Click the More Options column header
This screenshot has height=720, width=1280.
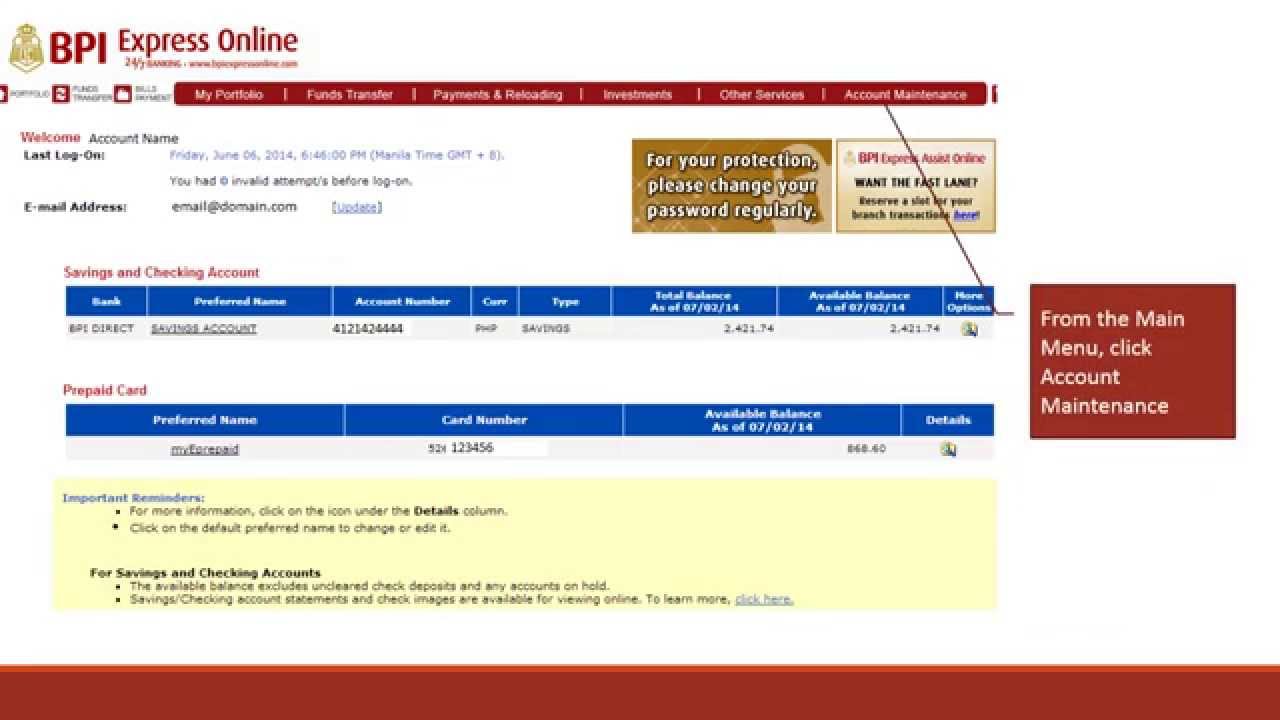[969, 301]
